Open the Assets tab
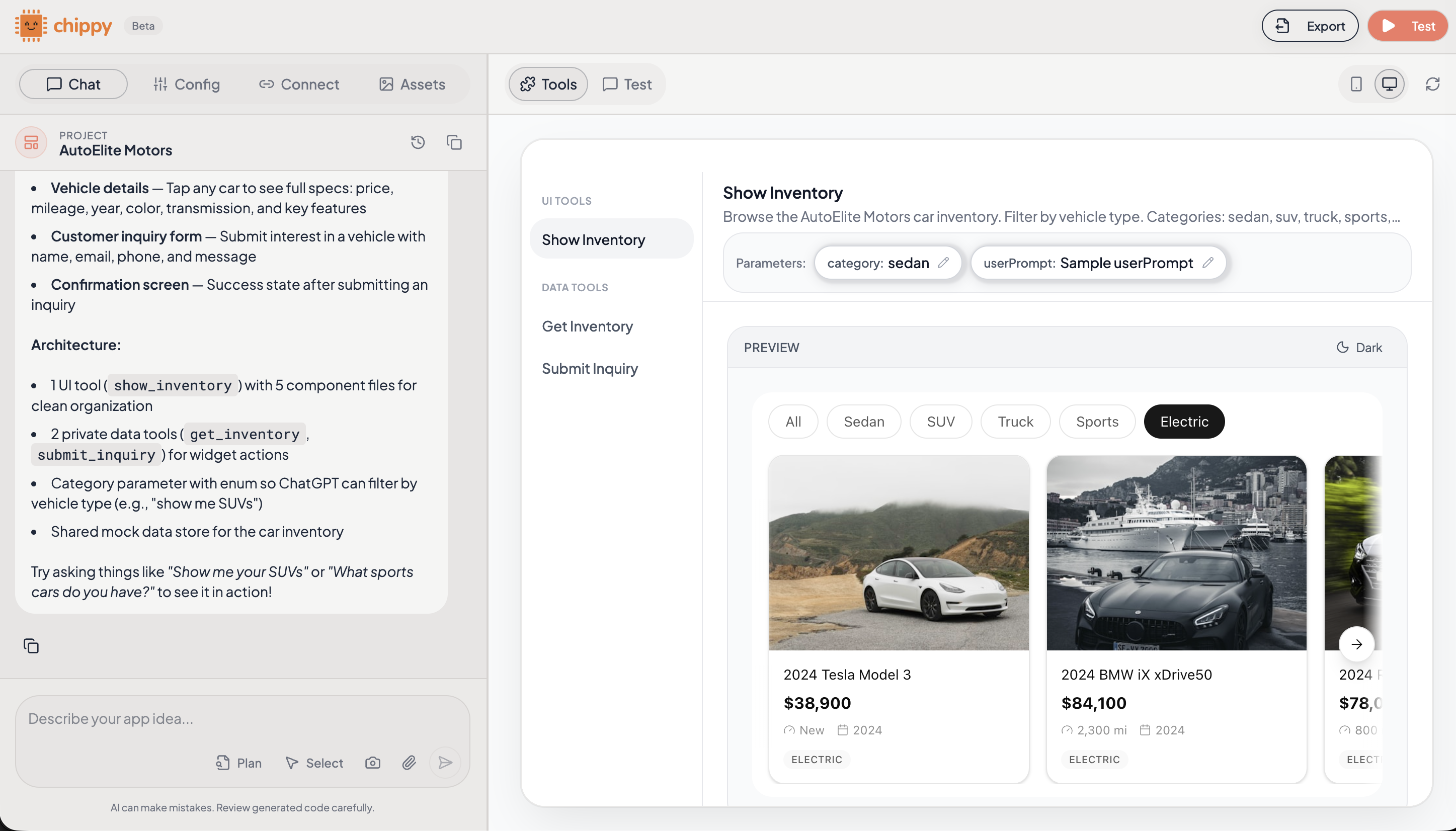 (412, 85)
